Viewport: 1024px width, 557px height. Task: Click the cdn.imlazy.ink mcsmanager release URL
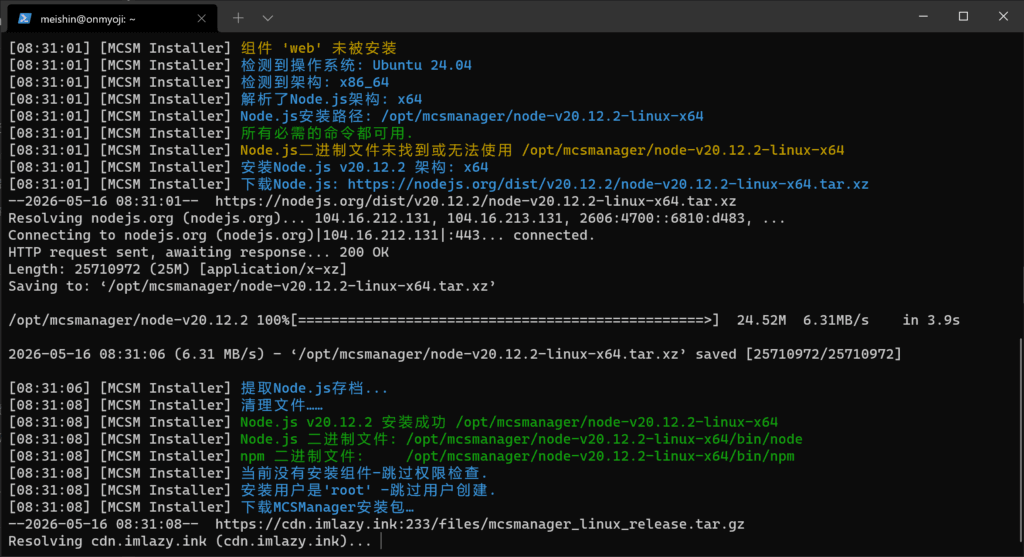click(x=479, y=524)
